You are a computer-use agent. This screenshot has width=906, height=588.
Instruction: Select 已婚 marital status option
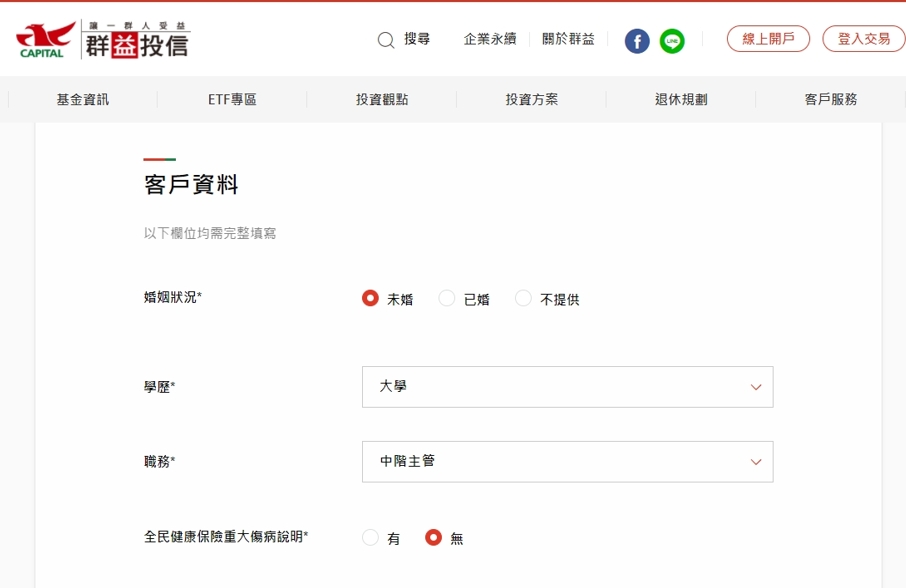[x=447, y=298]
